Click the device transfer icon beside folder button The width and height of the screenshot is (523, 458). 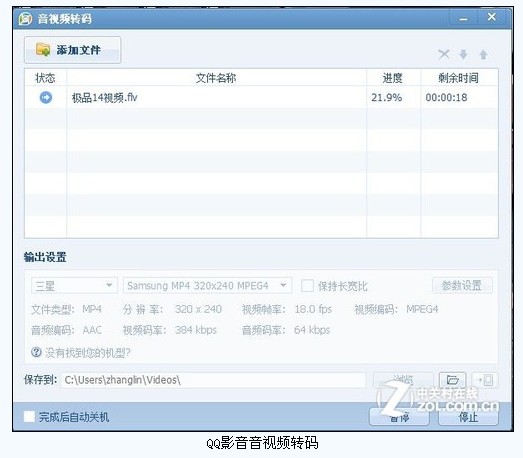(x=485, y=380)
